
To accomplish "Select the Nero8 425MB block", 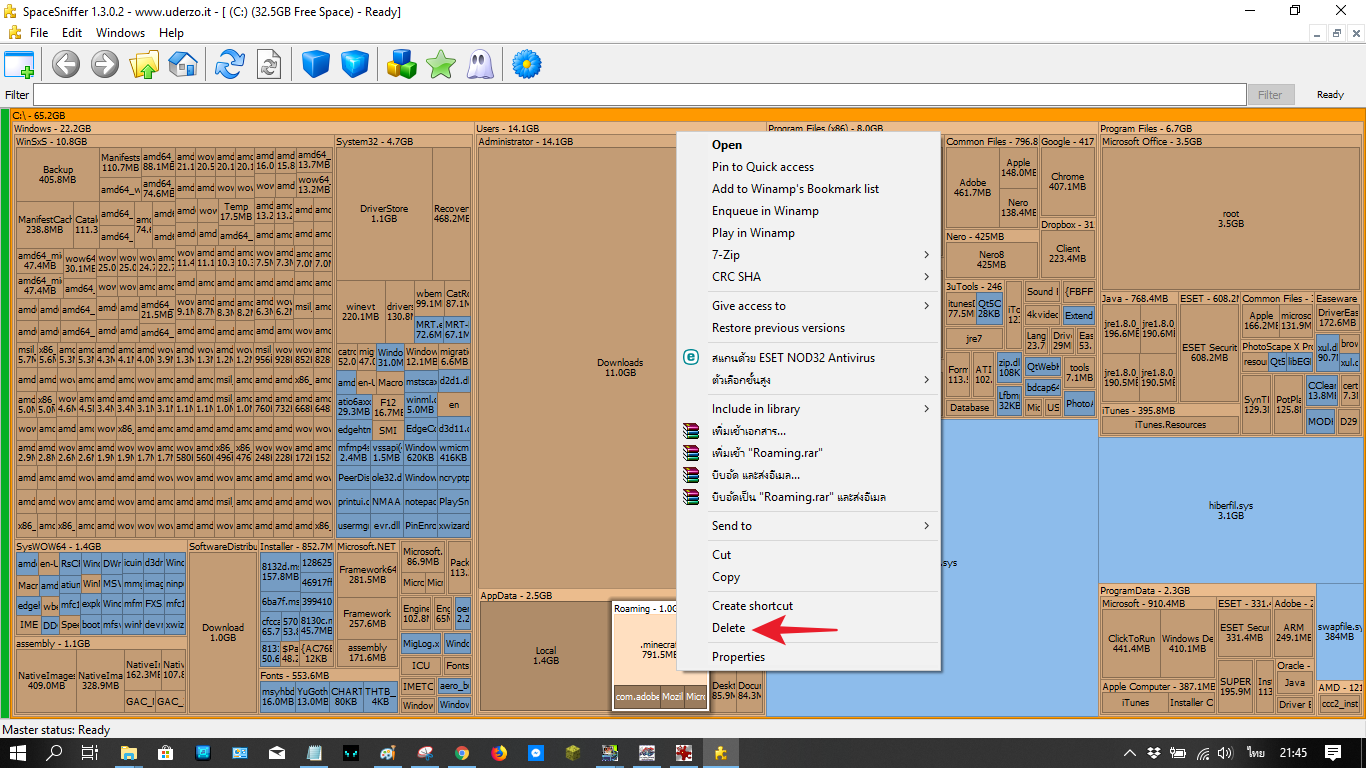I will 991,260.
